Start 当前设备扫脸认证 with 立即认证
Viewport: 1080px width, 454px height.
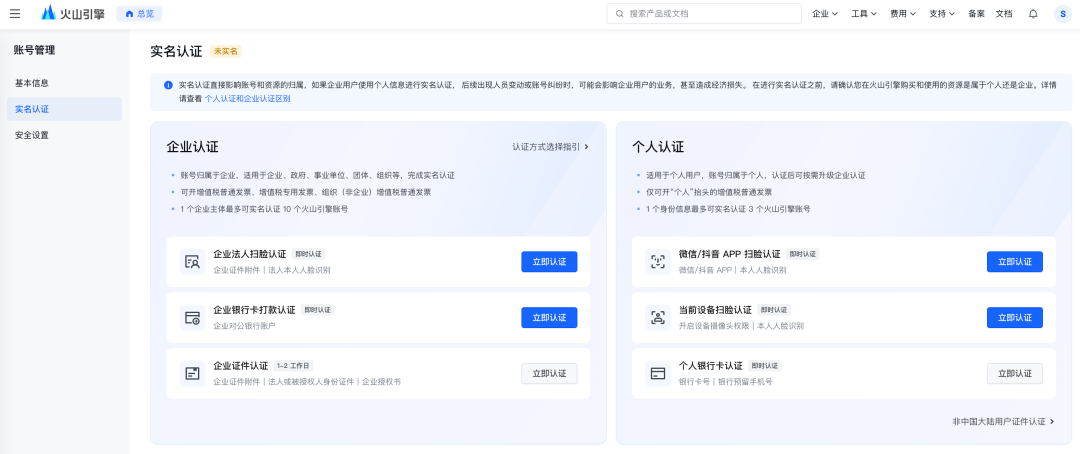click(1015, 318)
